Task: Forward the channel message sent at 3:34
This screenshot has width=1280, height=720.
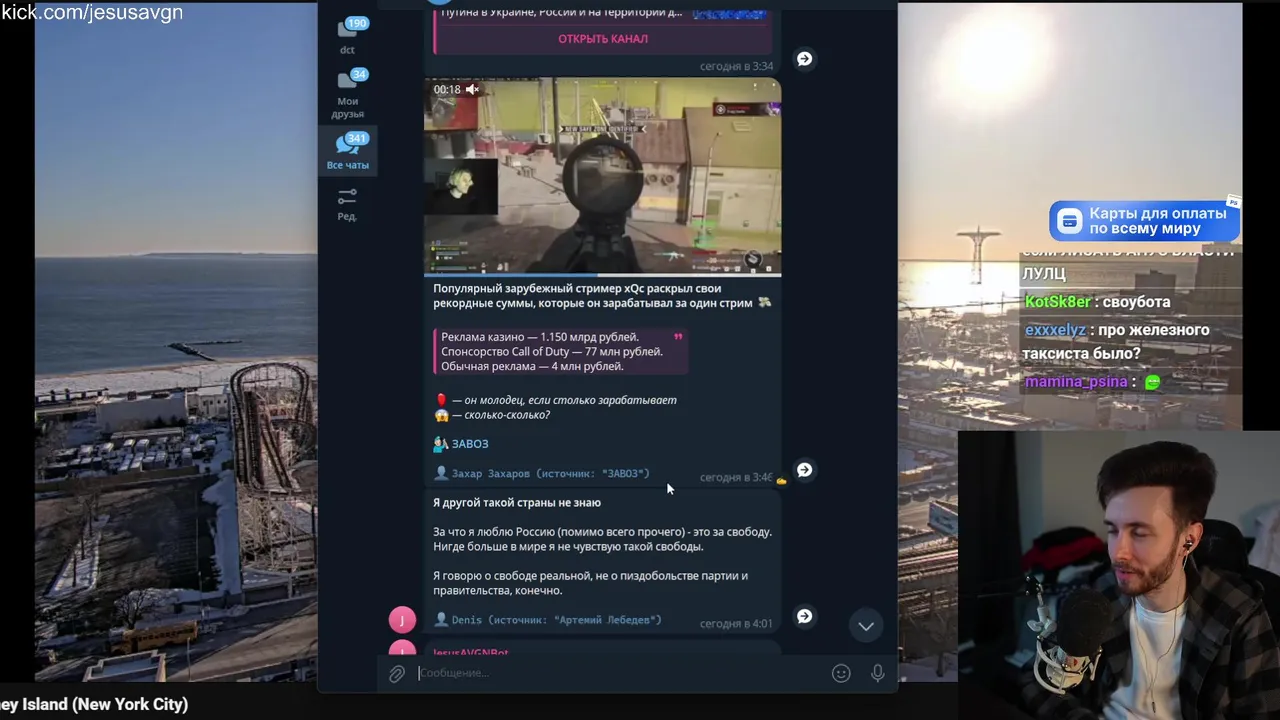Action: [x=804, y=59]
